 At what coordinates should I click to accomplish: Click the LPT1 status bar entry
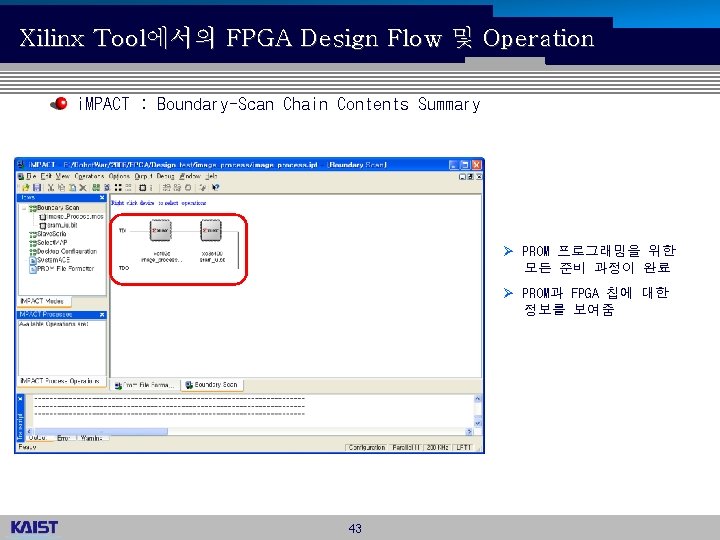pos(463,447)
